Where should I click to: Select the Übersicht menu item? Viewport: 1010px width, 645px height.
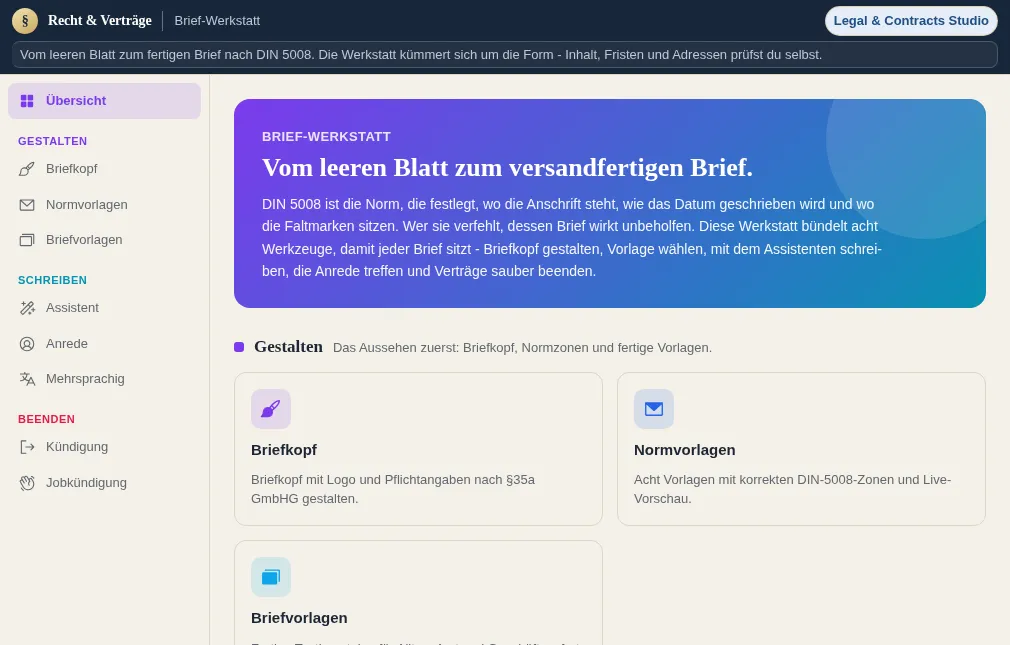click(104, 101)
